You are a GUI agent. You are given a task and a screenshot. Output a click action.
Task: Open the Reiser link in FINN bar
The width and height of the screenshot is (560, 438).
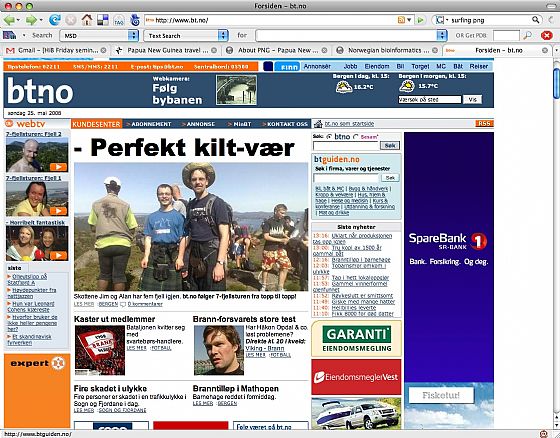[x=479, y=66]
